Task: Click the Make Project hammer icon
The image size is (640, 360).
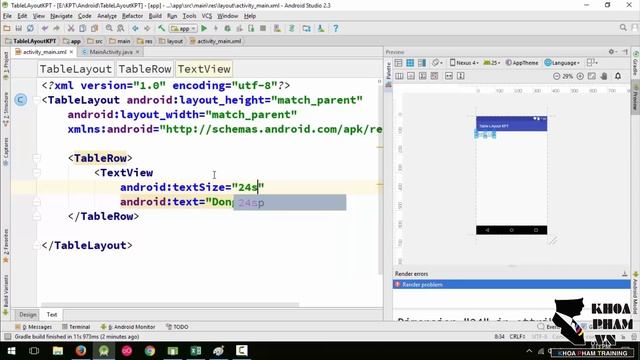Action: click(162, 29)
